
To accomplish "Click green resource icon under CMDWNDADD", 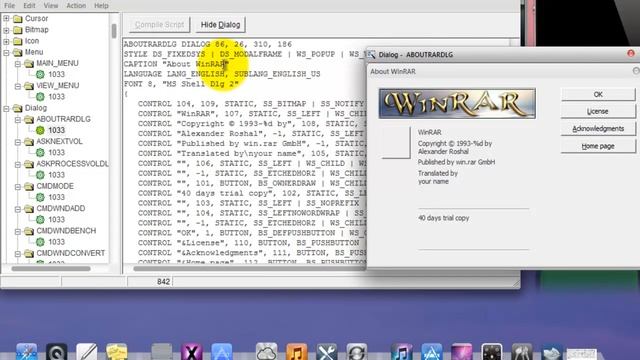I will point(40,220).
